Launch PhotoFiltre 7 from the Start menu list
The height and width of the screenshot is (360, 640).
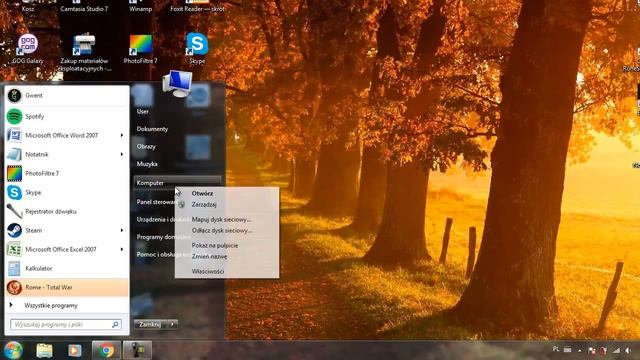tap(67, 173)
